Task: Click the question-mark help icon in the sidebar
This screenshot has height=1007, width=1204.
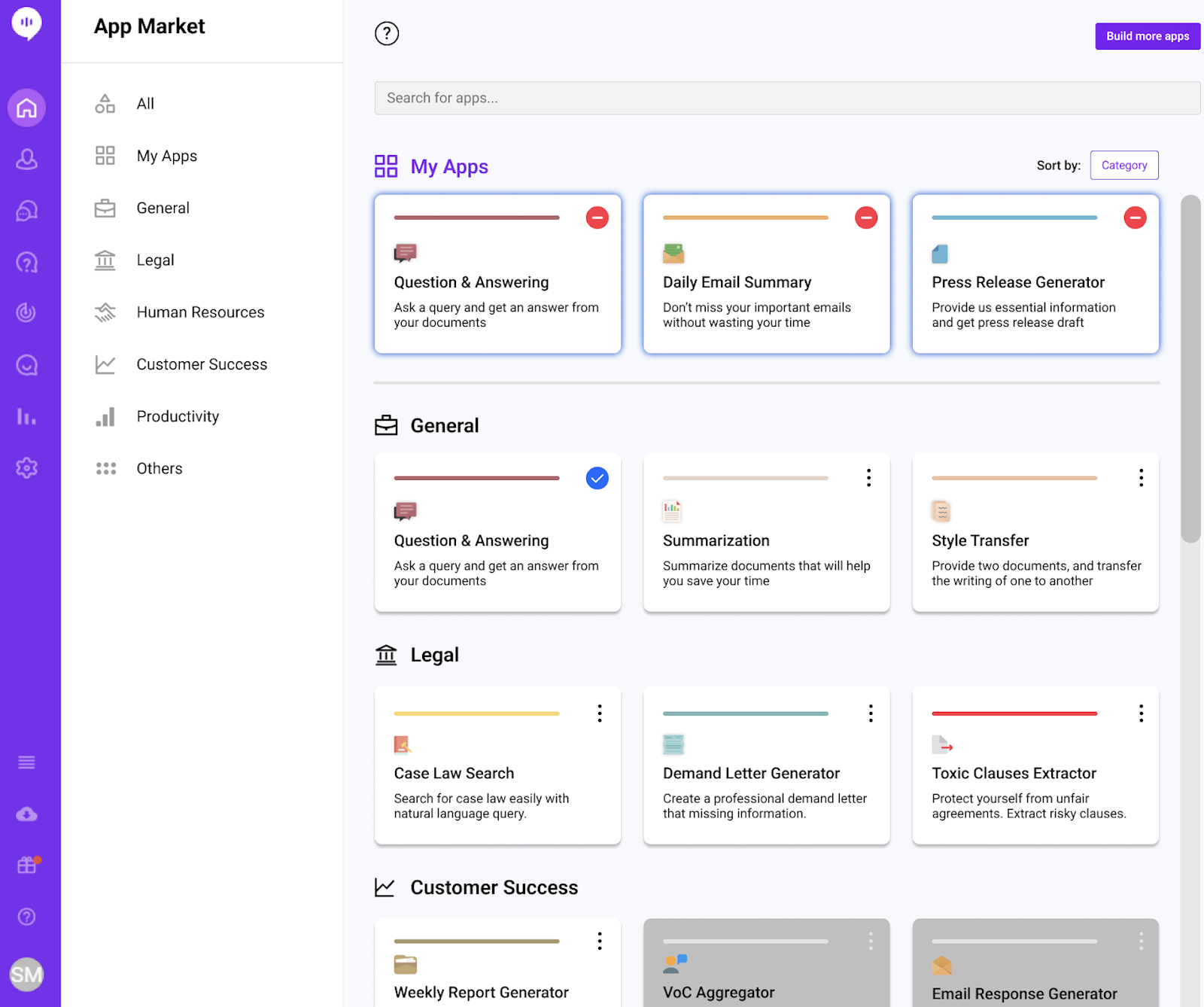Action: (27, 261)
